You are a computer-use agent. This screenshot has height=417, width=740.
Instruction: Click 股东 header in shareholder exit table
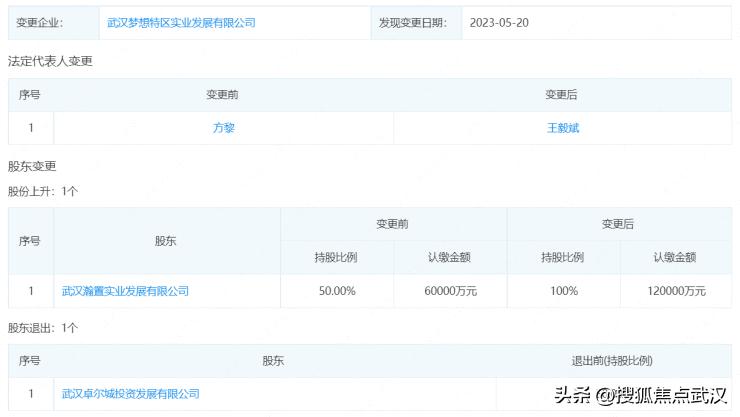coord(273,361)
